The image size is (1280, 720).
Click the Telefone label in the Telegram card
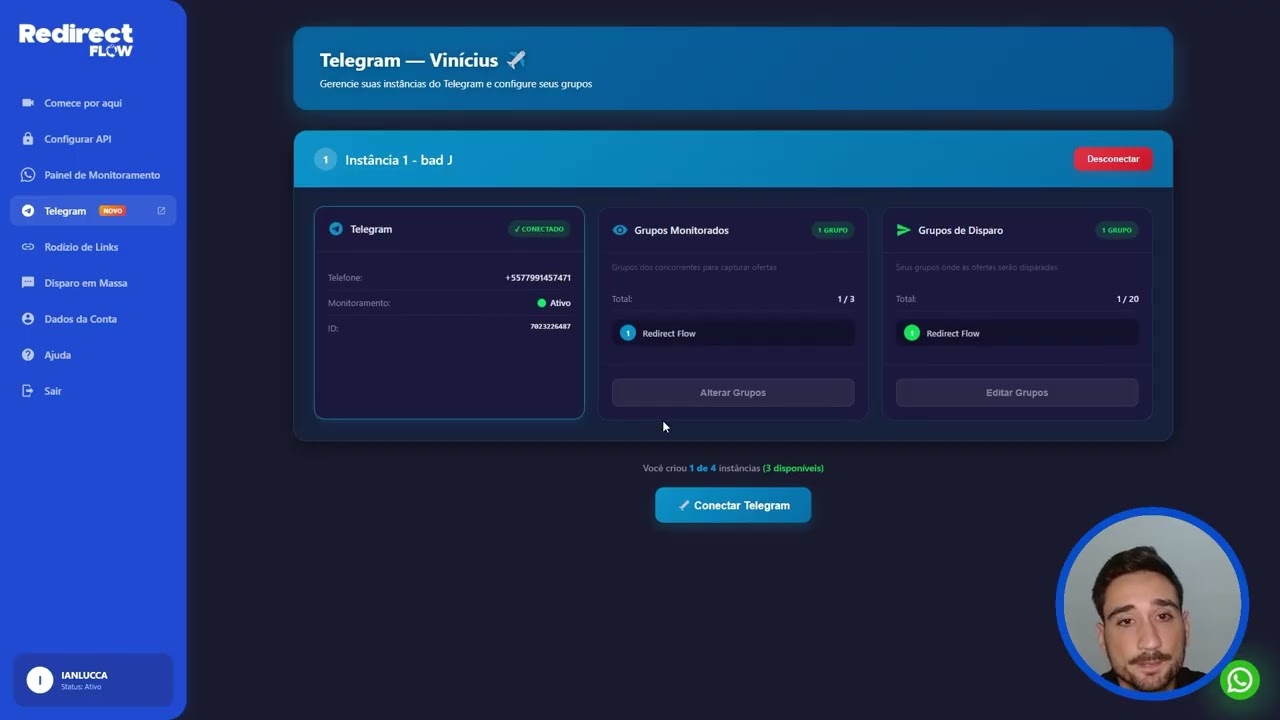point(345,278)
